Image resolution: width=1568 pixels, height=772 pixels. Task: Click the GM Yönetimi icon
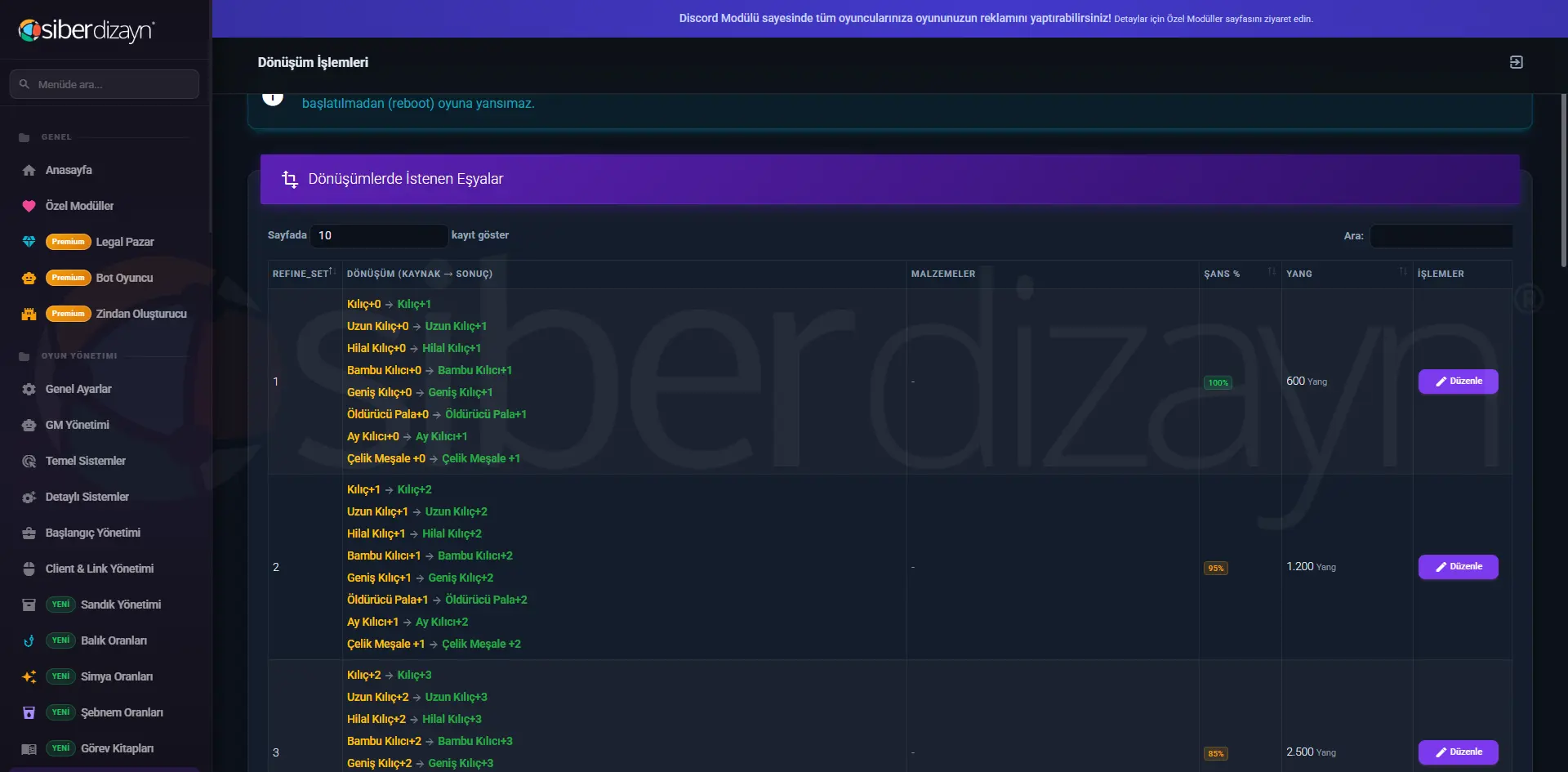pos(29,425)
